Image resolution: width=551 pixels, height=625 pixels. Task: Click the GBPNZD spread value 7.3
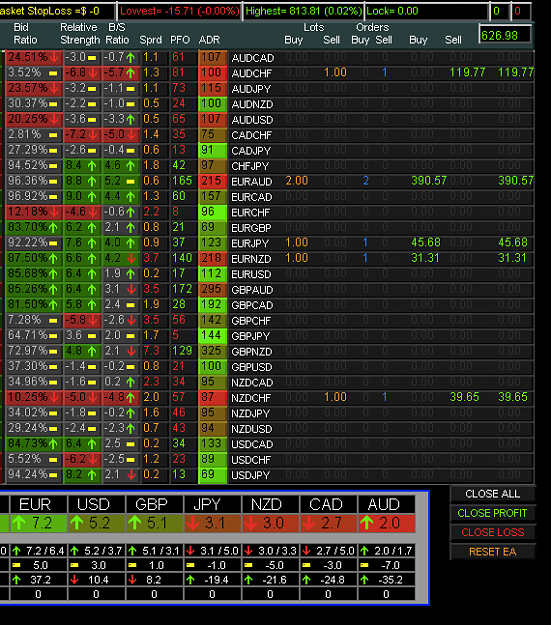pos(152,351)
